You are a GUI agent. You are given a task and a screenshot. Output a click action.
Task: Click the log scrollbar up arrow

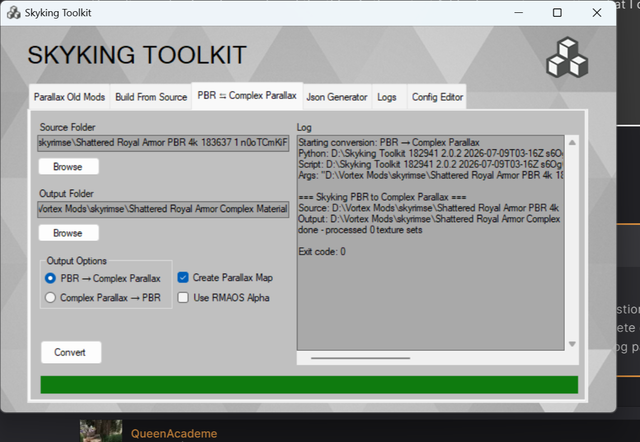572,142
